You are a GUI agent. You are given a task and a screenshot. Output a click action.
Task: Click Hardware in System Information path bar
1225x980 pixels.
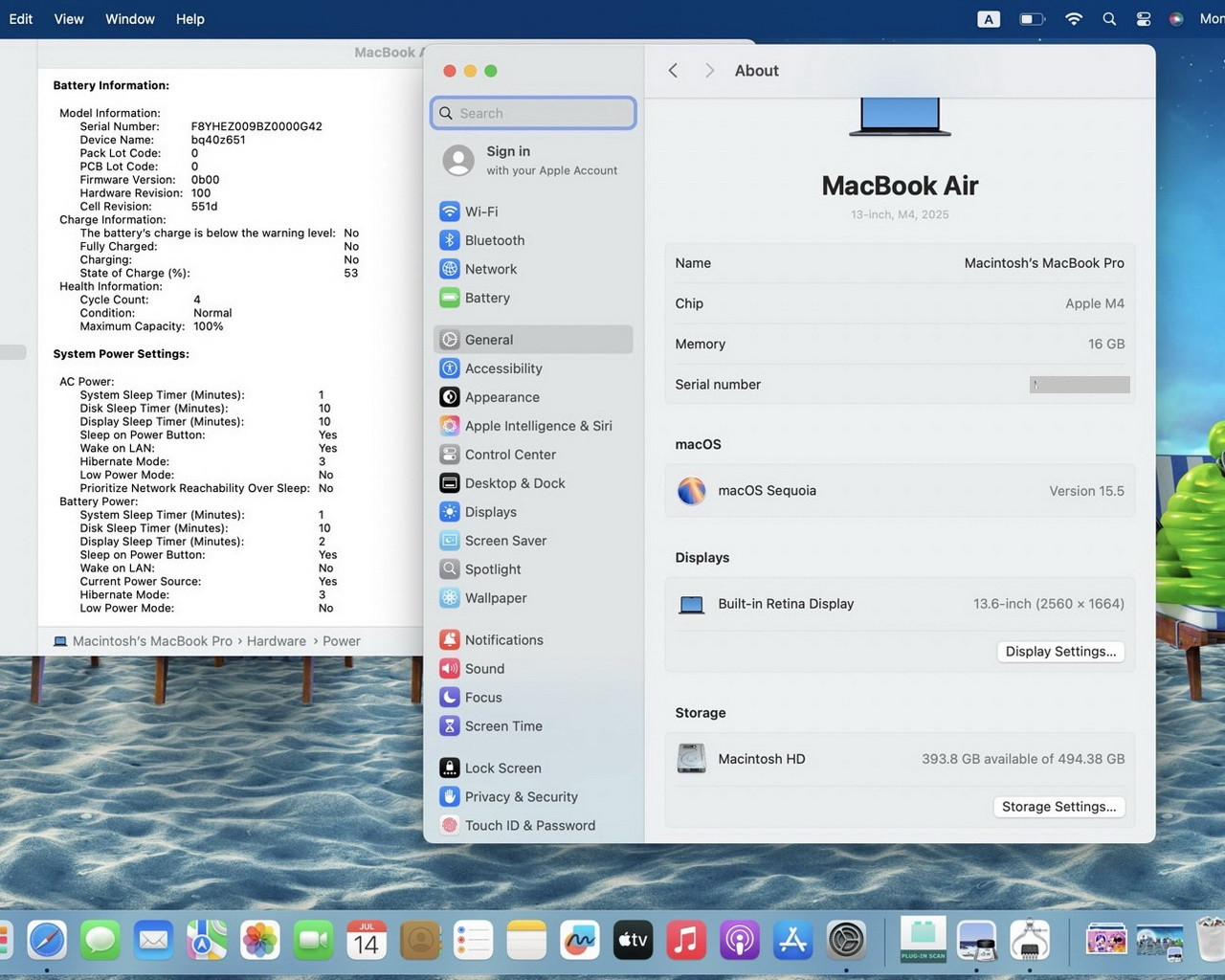pos(277,641)
